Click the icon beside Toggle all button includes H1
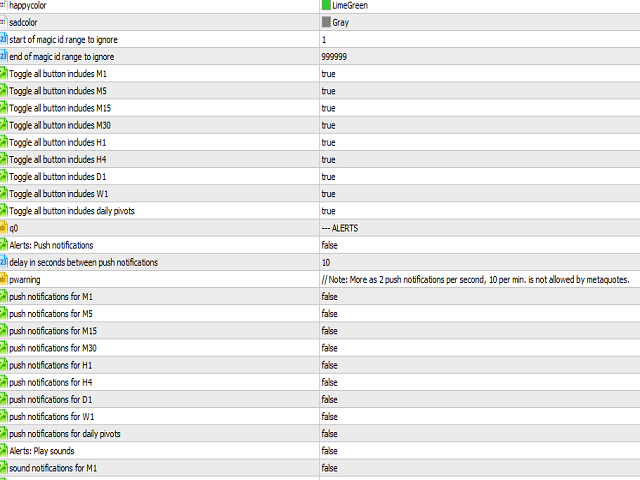Viewport: 640px width, 480px height. [4, 142]
